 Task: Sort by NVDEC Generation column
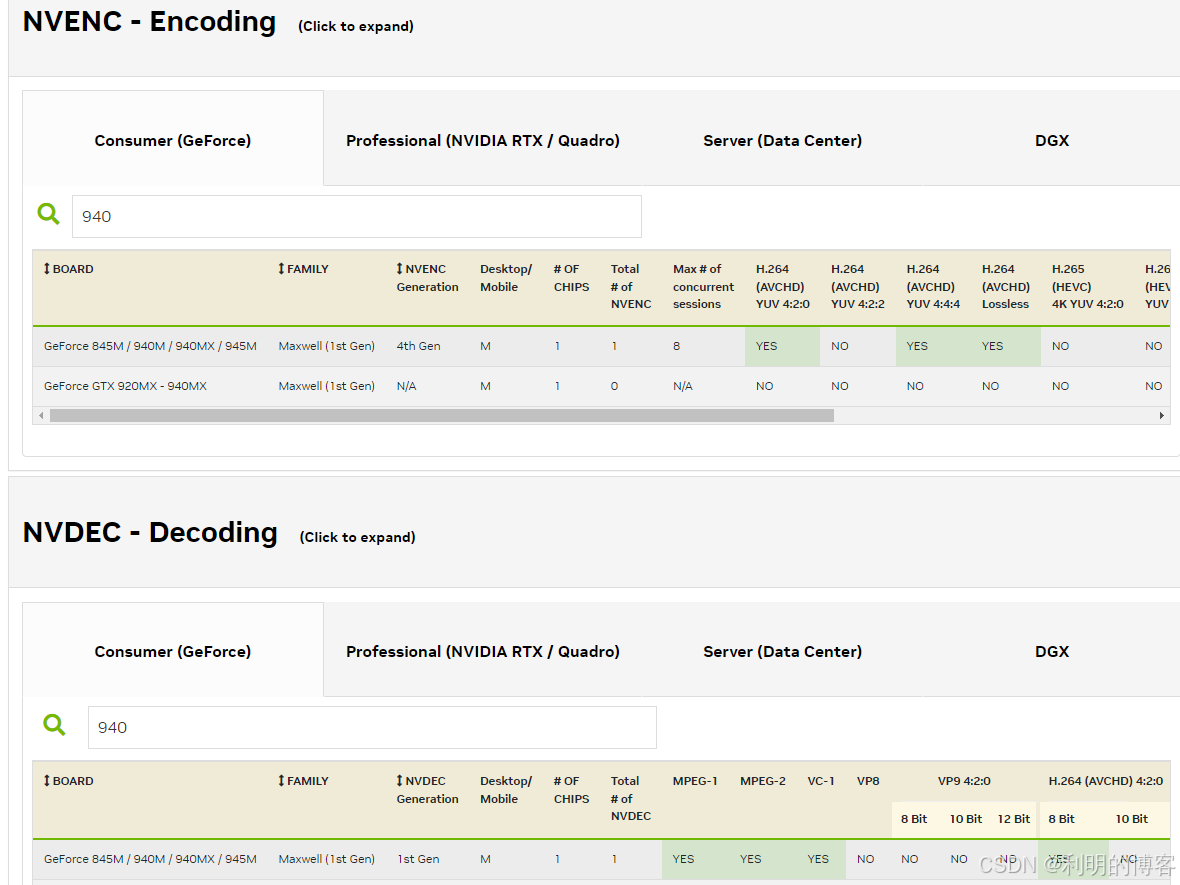coord(427,789)
